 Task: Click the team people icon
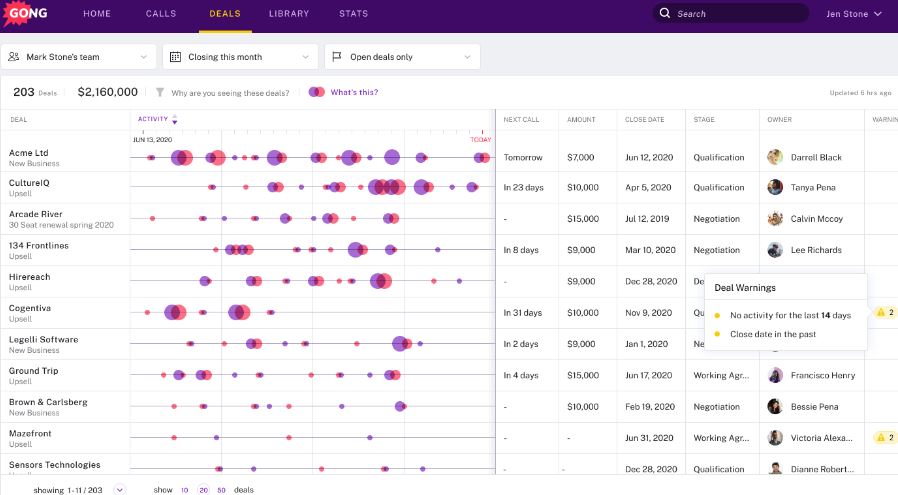14,57
